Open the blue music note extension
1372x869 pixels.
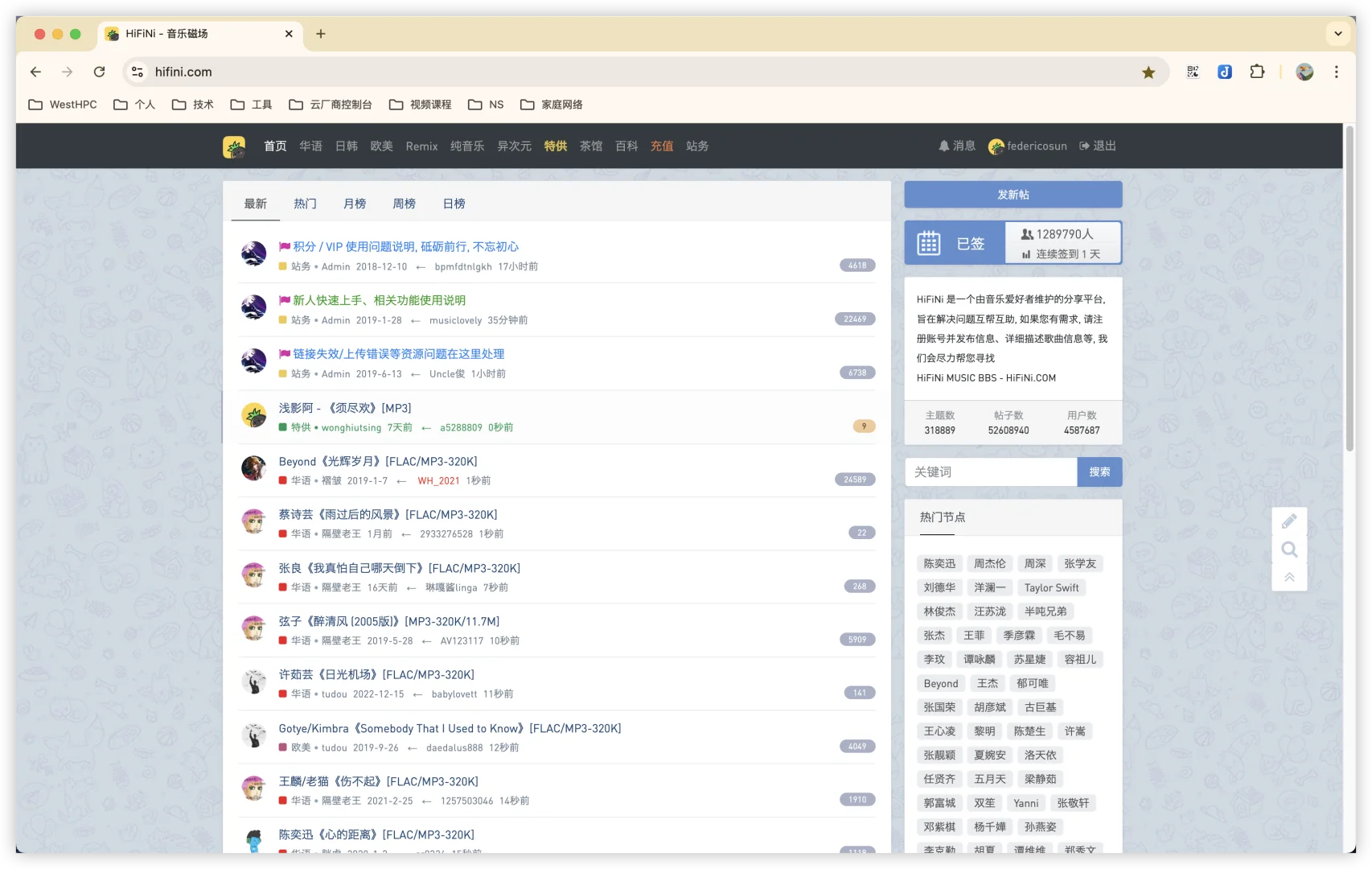(x=1225, y=72)
